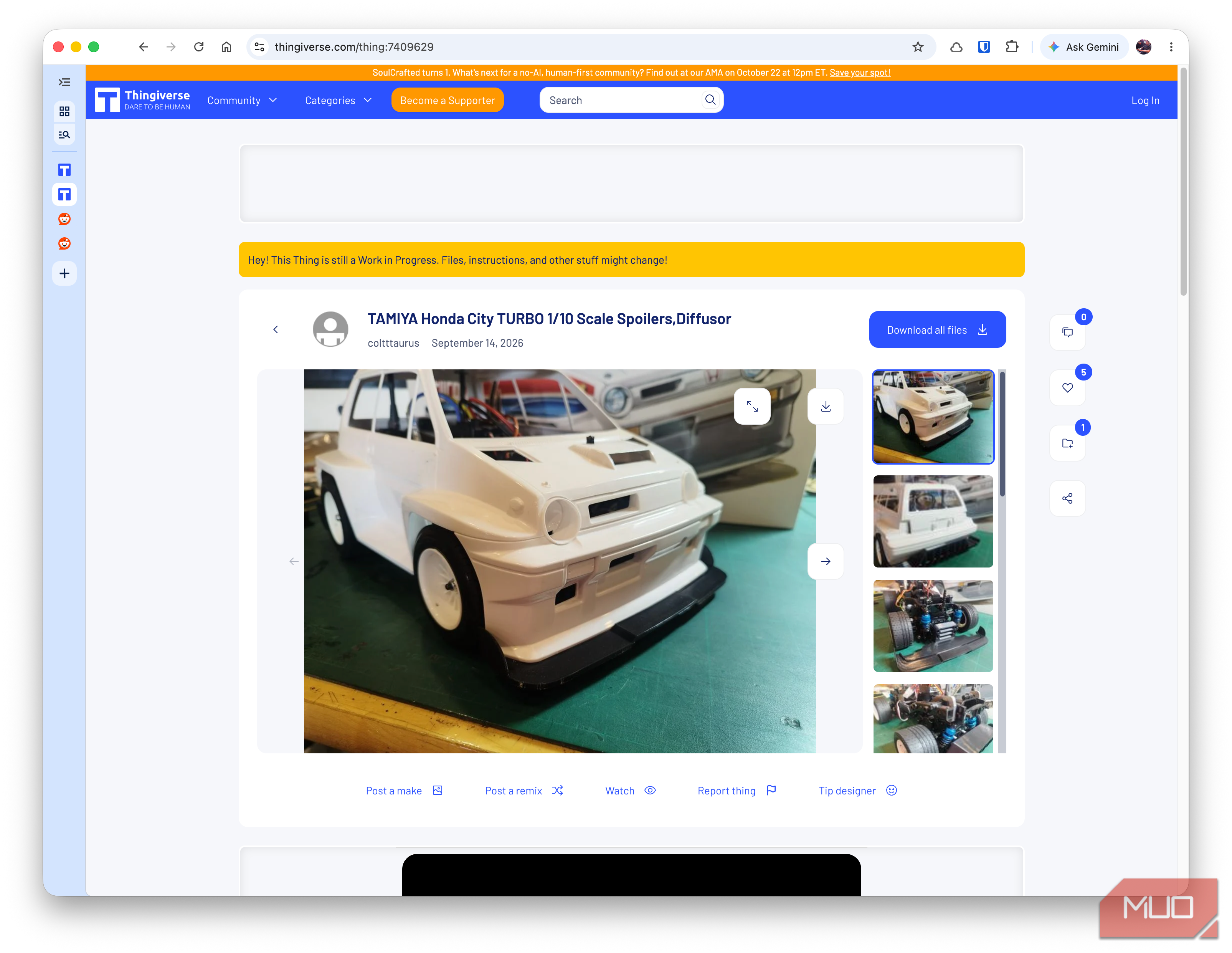Open the Save your spot! link
Viewport: 1232px width, 953px height.
click(860, 73)
